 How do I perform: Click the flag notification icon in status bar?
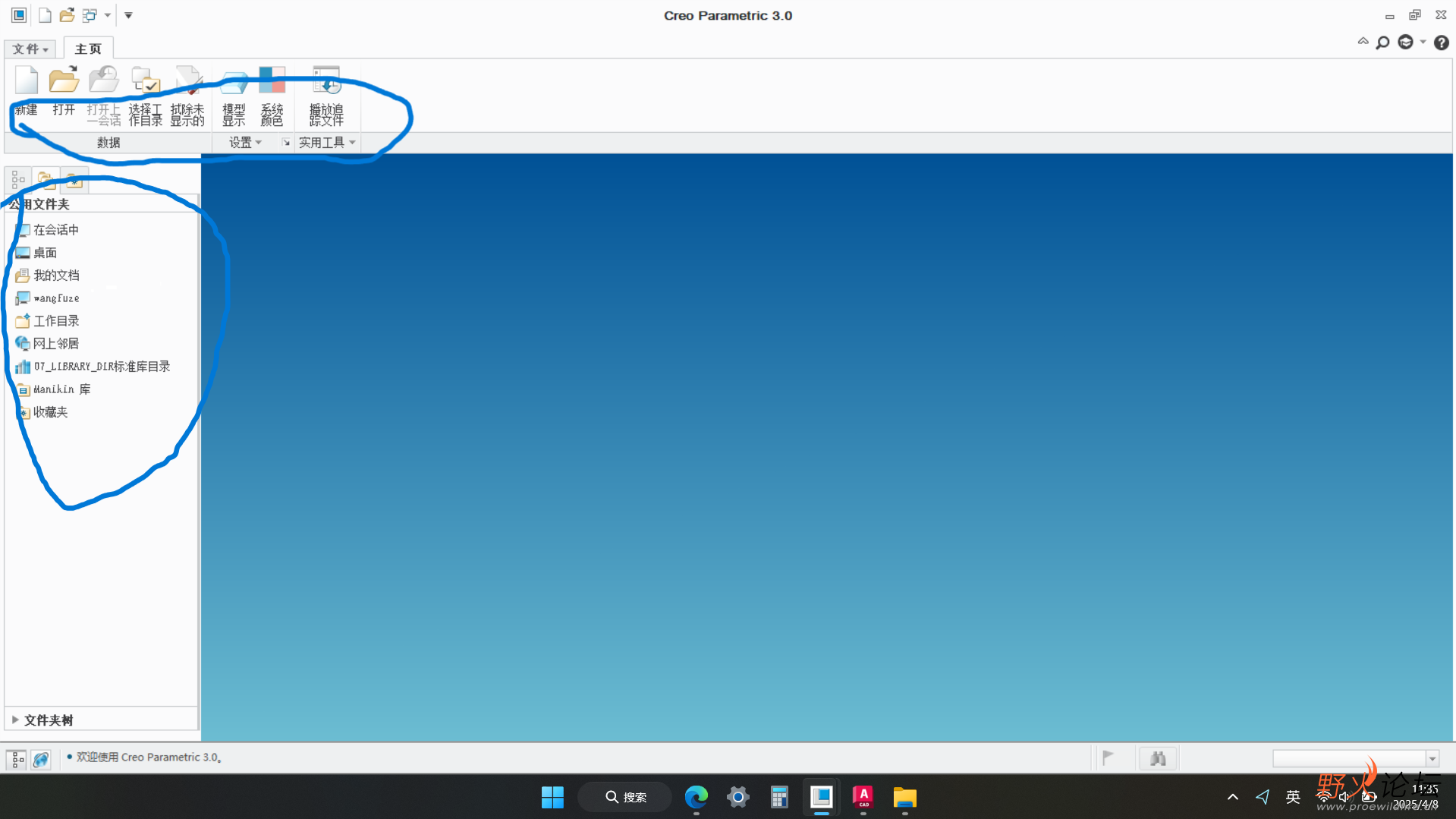[1108, 758]
